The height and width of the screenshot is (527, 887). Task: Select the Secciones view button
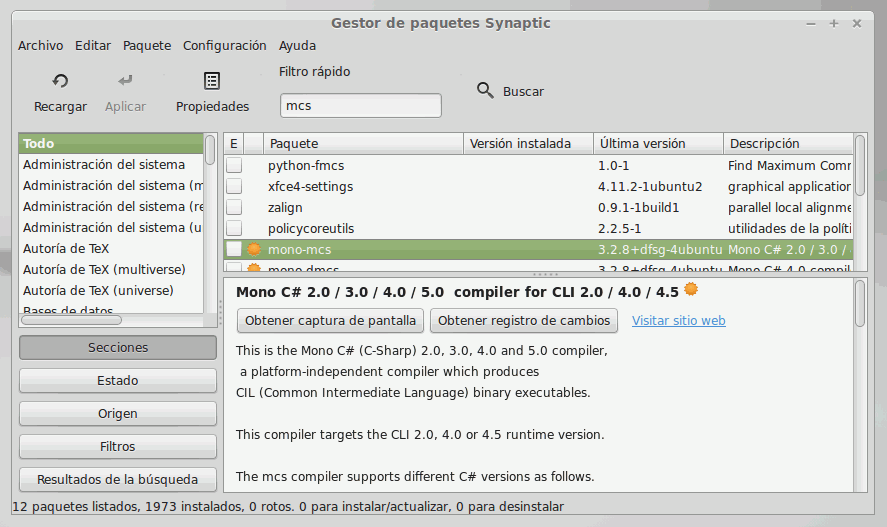(x=118, y=348)
